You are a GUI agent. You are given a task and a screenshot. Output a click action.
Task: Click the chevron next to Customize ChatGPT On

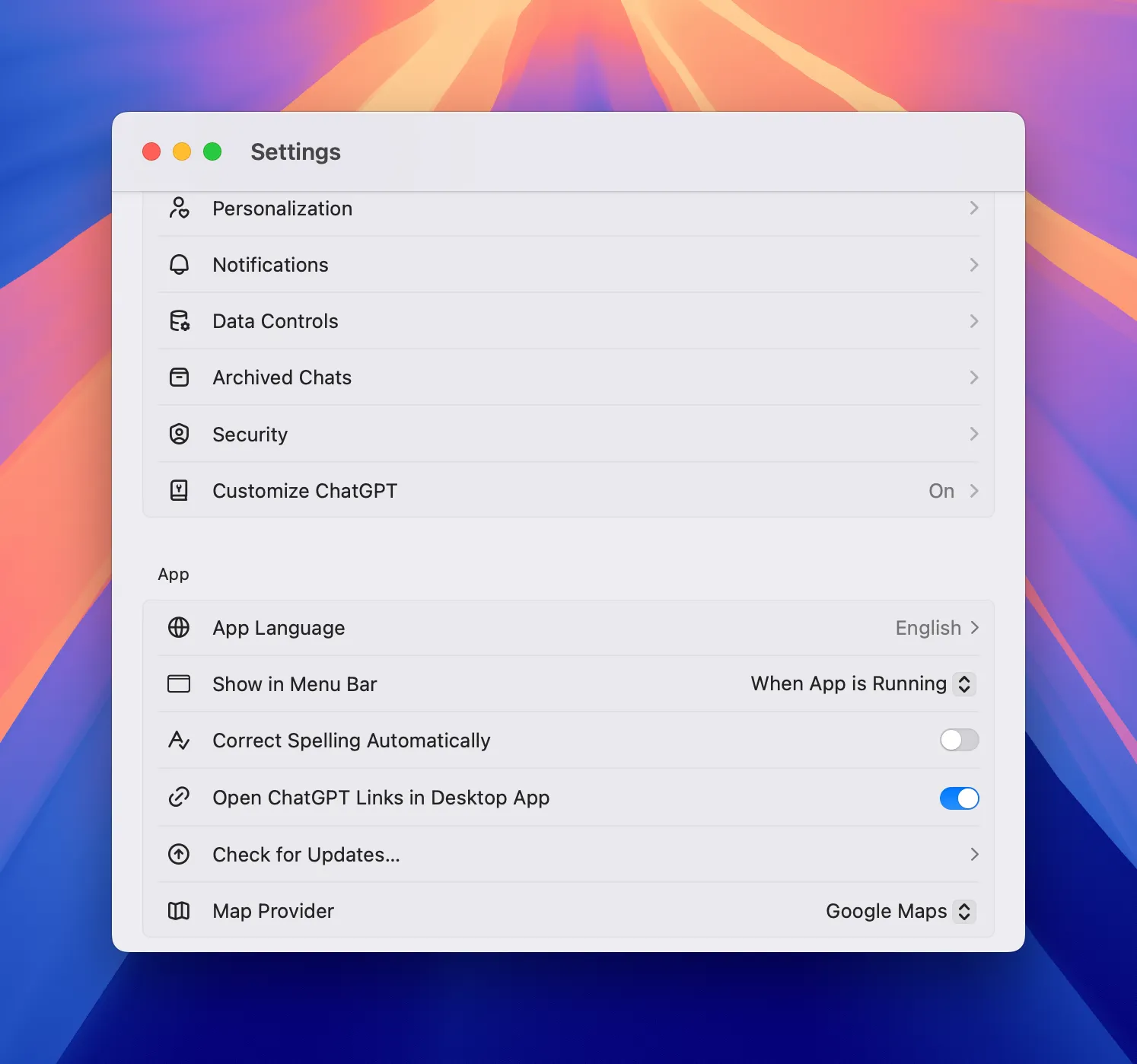[973, 490]
